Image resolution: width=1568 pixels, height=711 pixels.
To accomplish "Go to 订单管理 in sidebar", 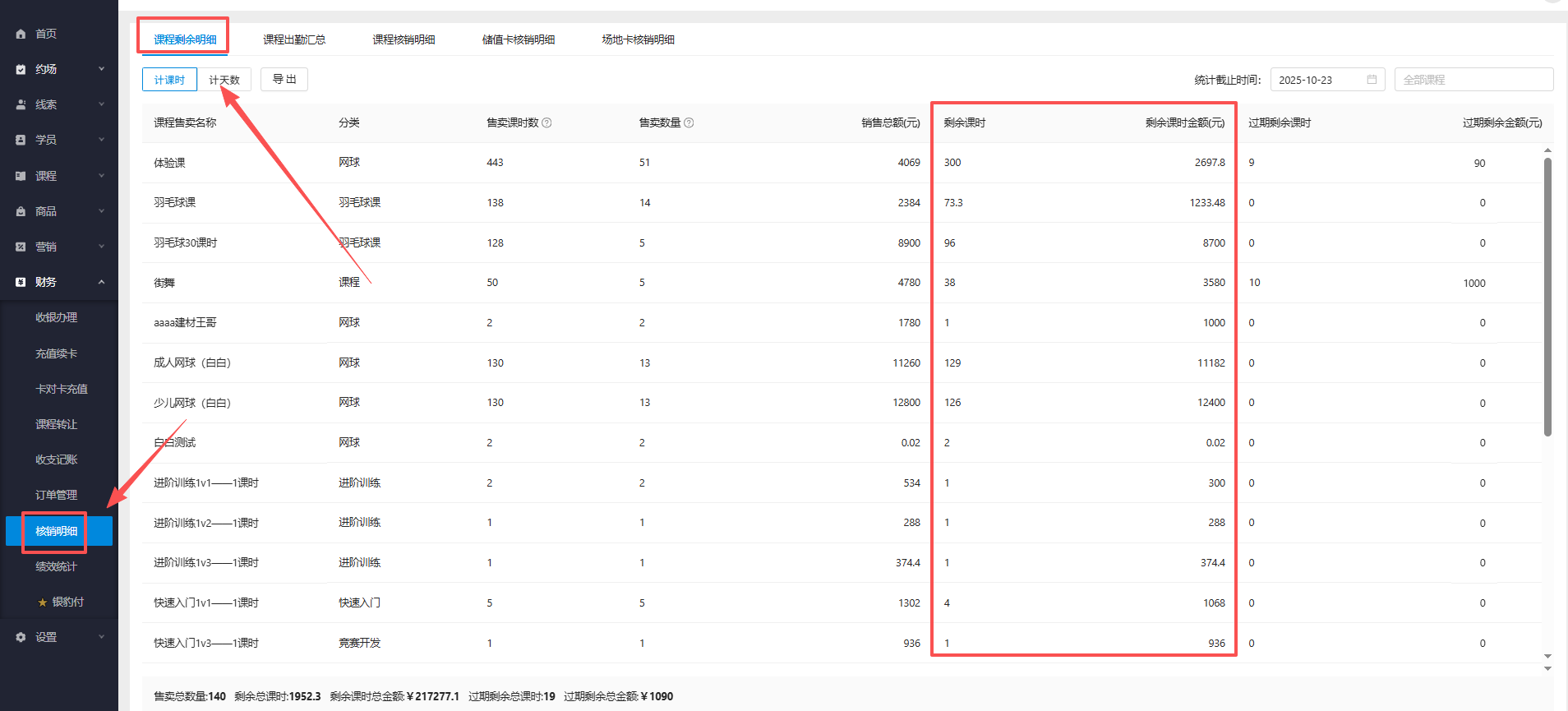I will (x=56, y=495).
